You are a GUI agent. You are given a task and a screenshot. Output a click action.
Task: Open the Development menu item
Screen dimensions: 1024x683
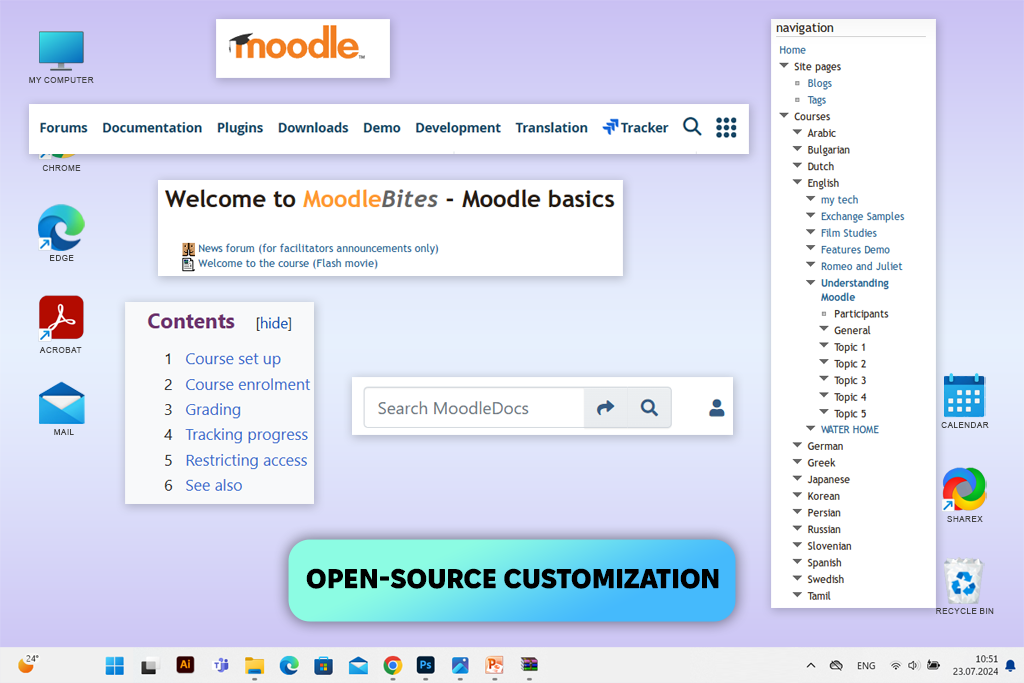[x=458, y=128]
